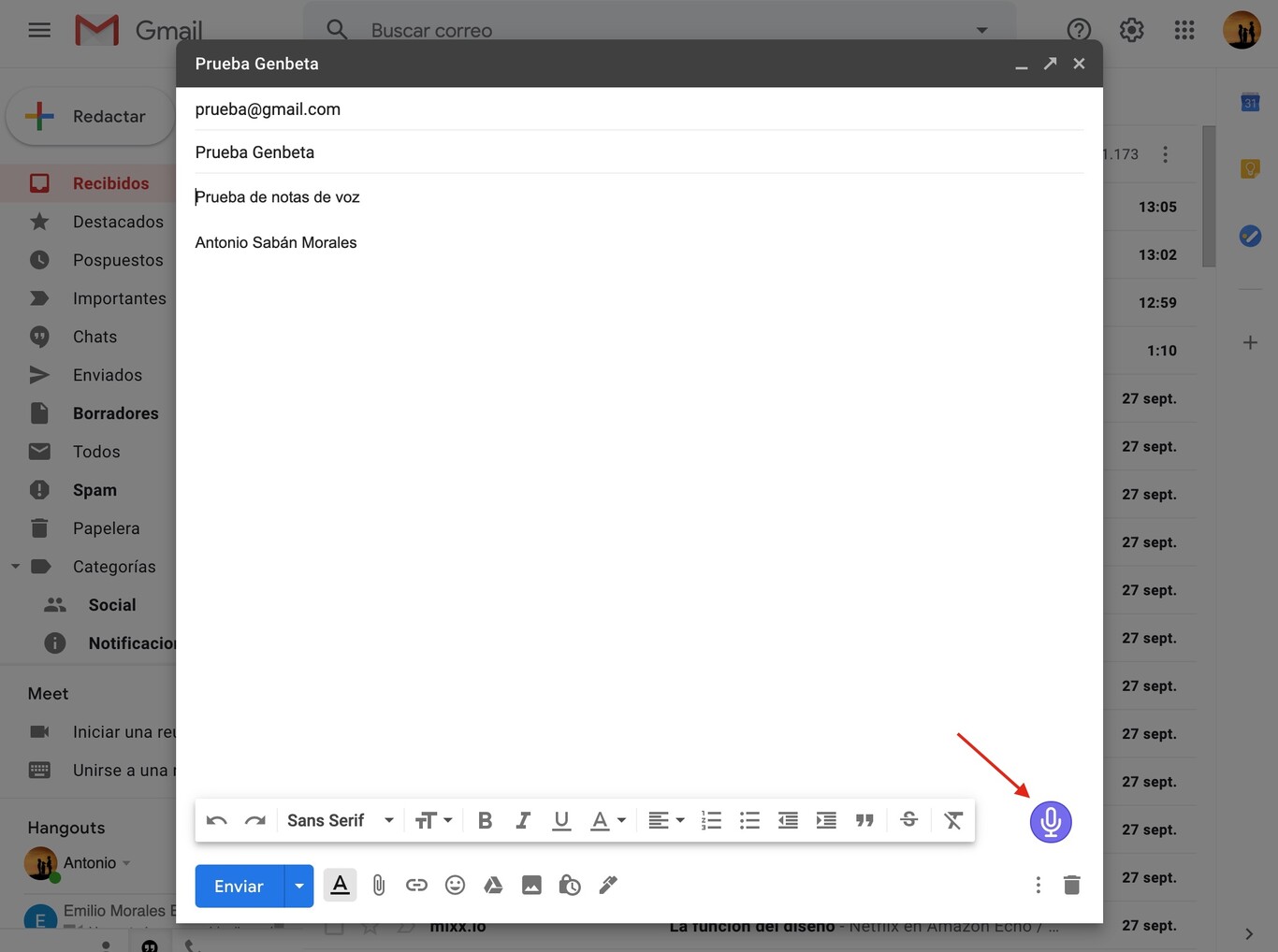This screenshot has height=952, width=1278.
Task: Toggle bold formatting
Action: coord(485,820)
